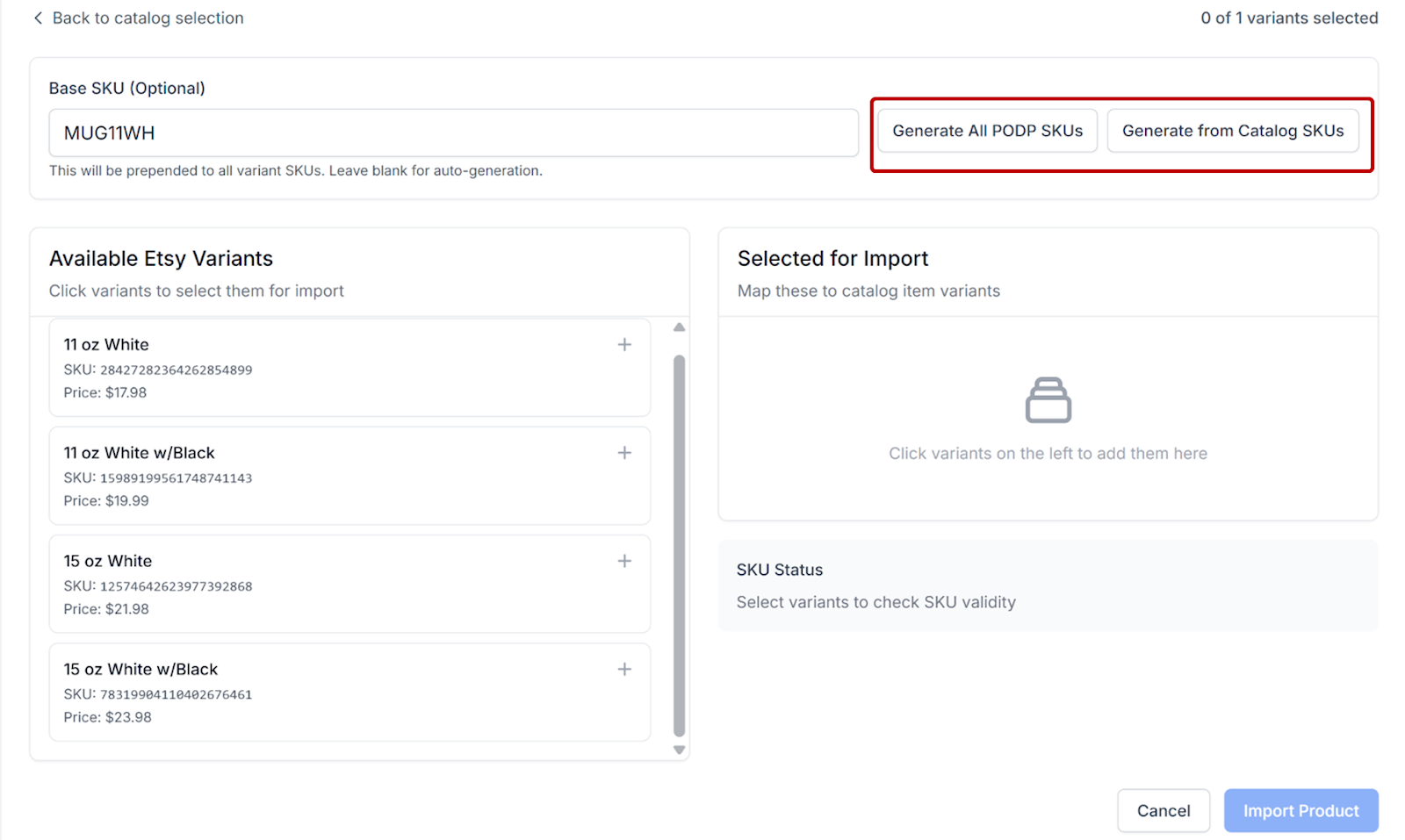The height and width of the screenshot is (840, 1405).
Task: Click plus icon for 11 oz White variant
Action: [624, 345]
